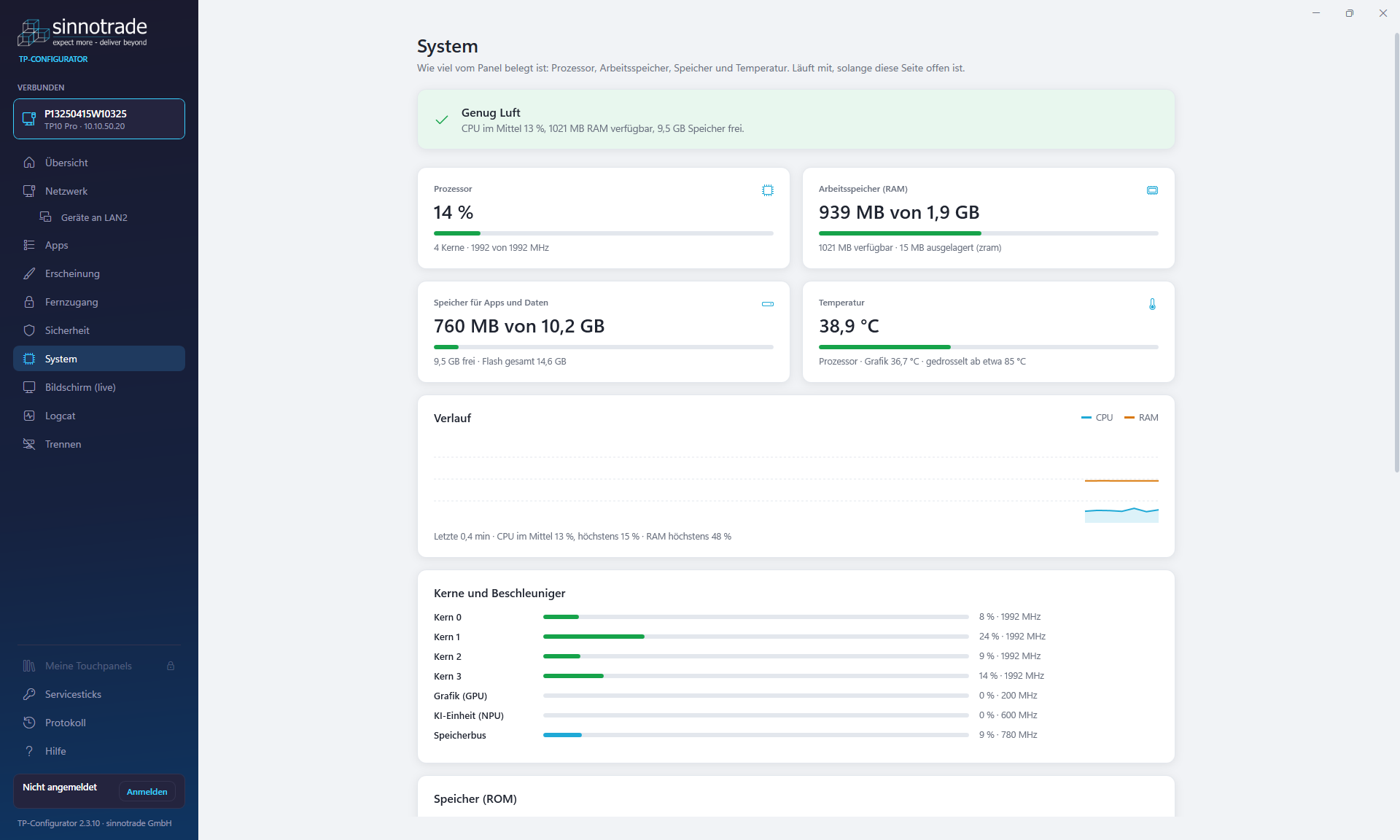
Task: Open the Übersicht page in the sidebar
Action: [x=99, y=163]
